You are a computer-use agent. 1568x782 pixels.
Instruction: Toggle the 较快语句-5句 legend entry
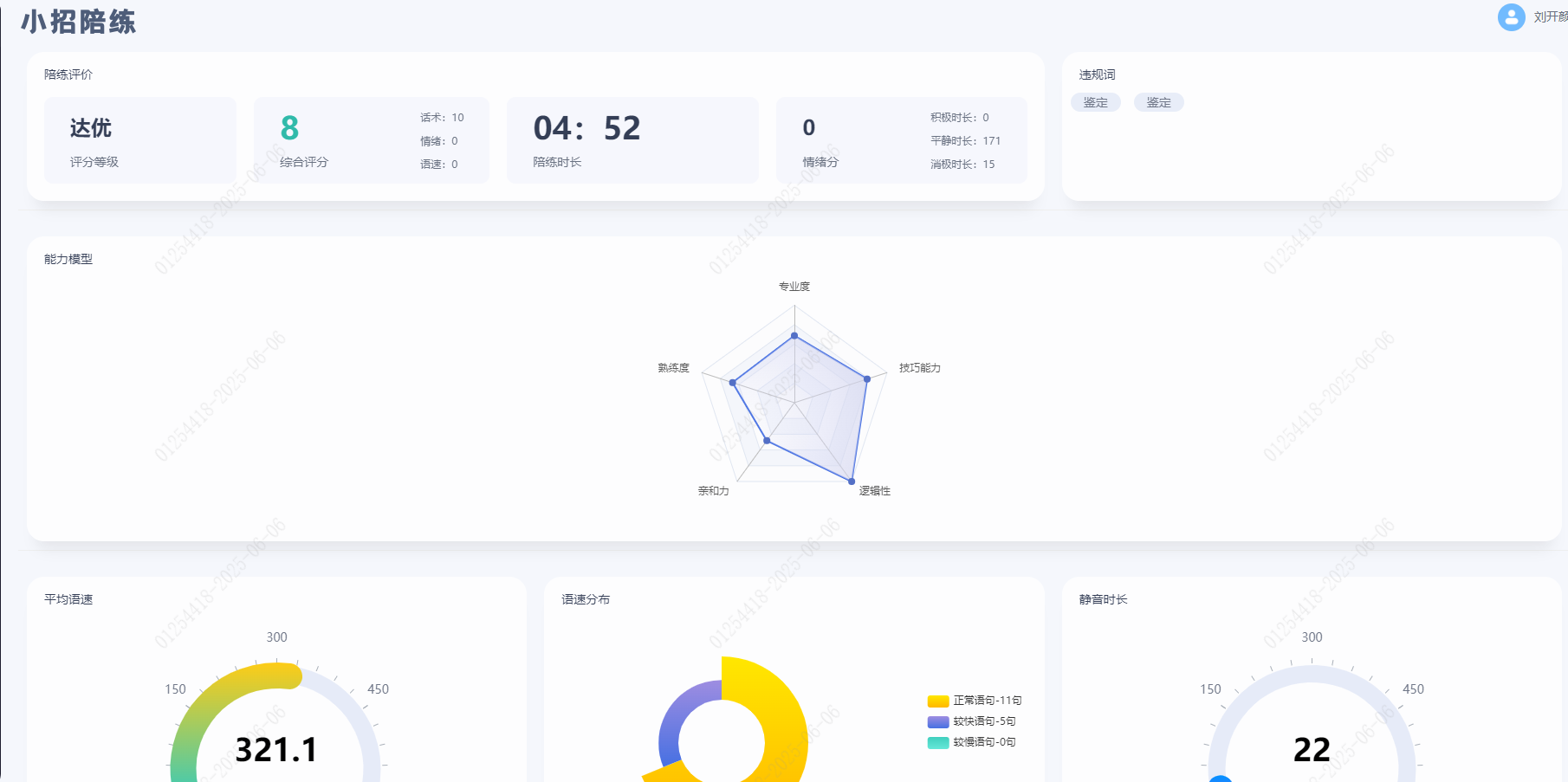[972, 721]
